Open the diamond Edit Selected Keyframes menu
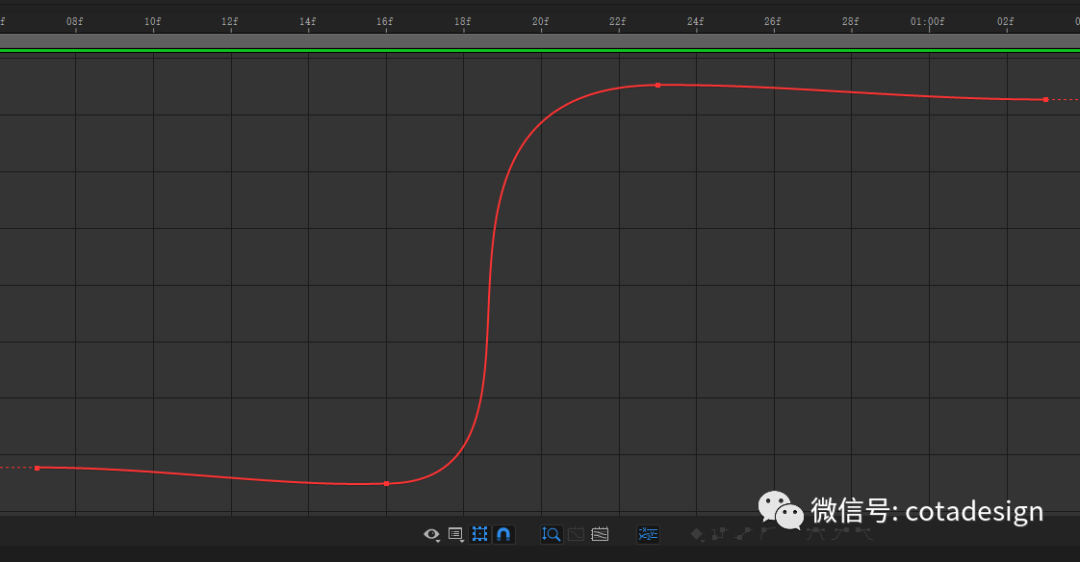1080x562 pixels. tap(697, 534)
